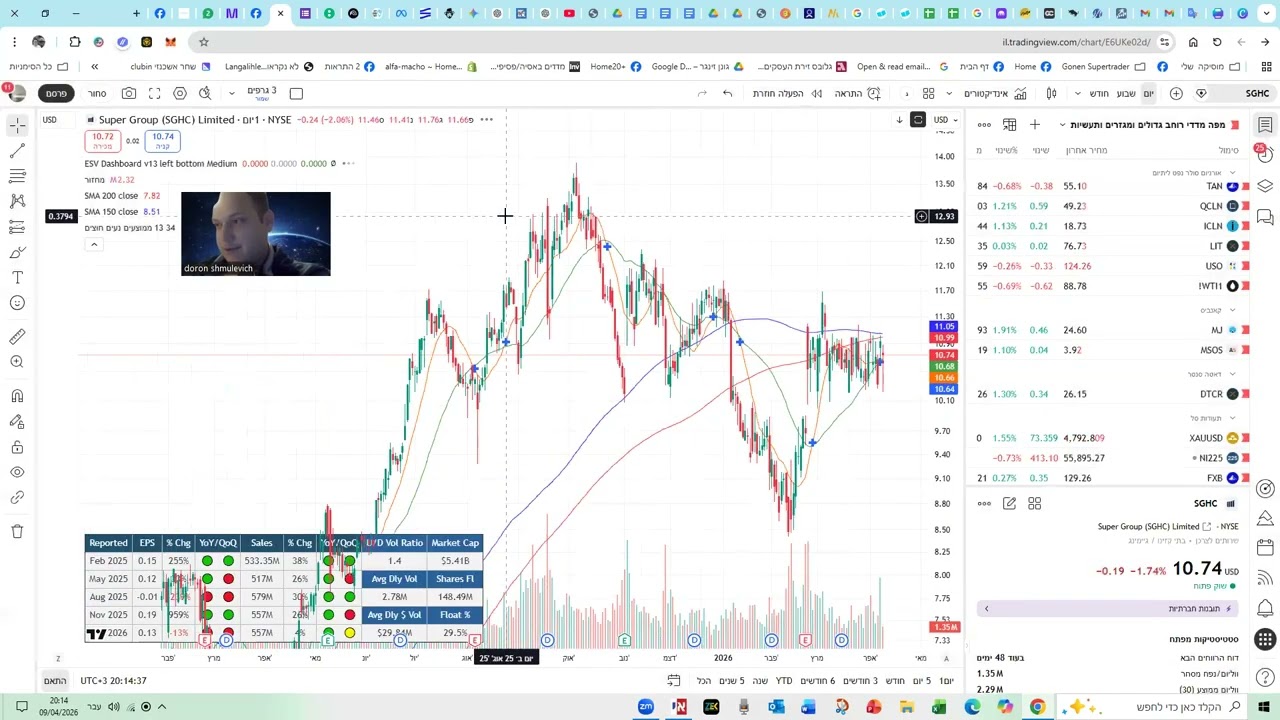1280x720 pixels.
Task: Activate the zoom in tool
Action: [17, 362]
